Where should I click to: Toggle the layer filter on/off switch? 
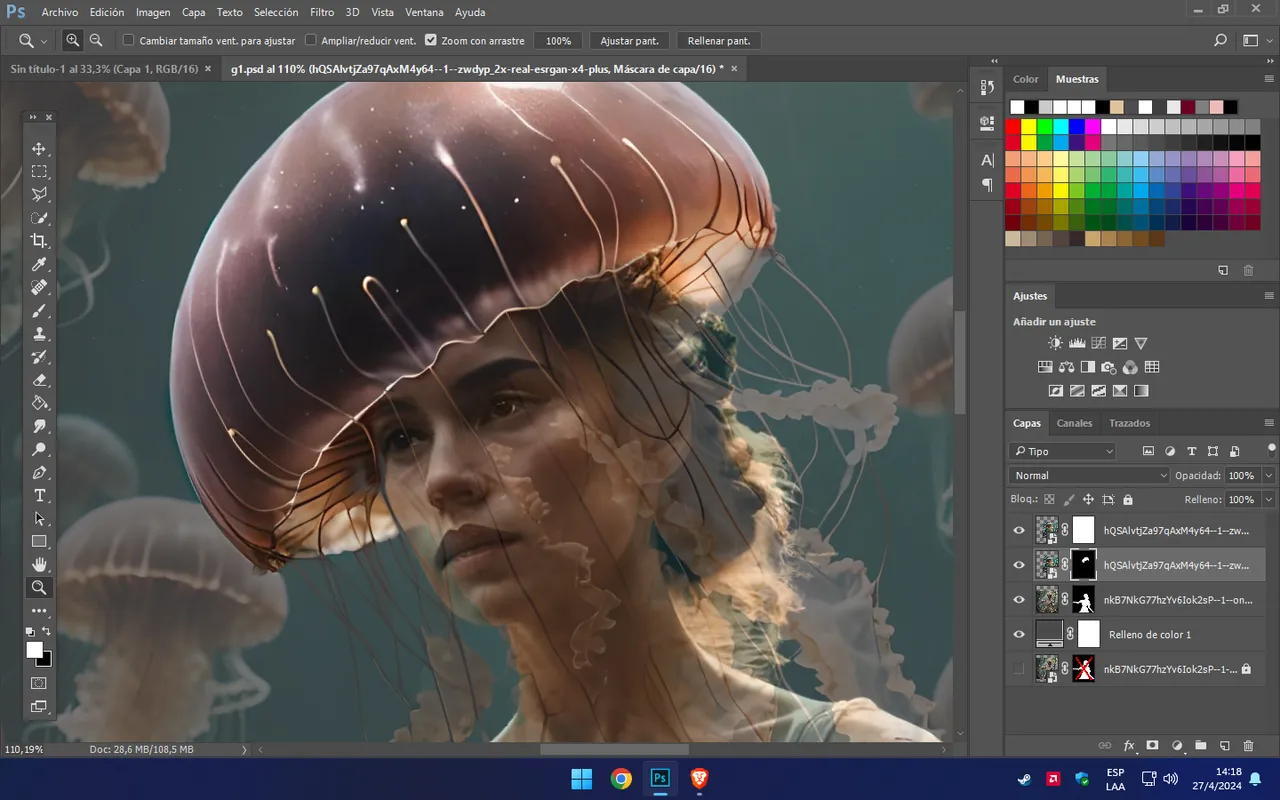coord(1271,449)
